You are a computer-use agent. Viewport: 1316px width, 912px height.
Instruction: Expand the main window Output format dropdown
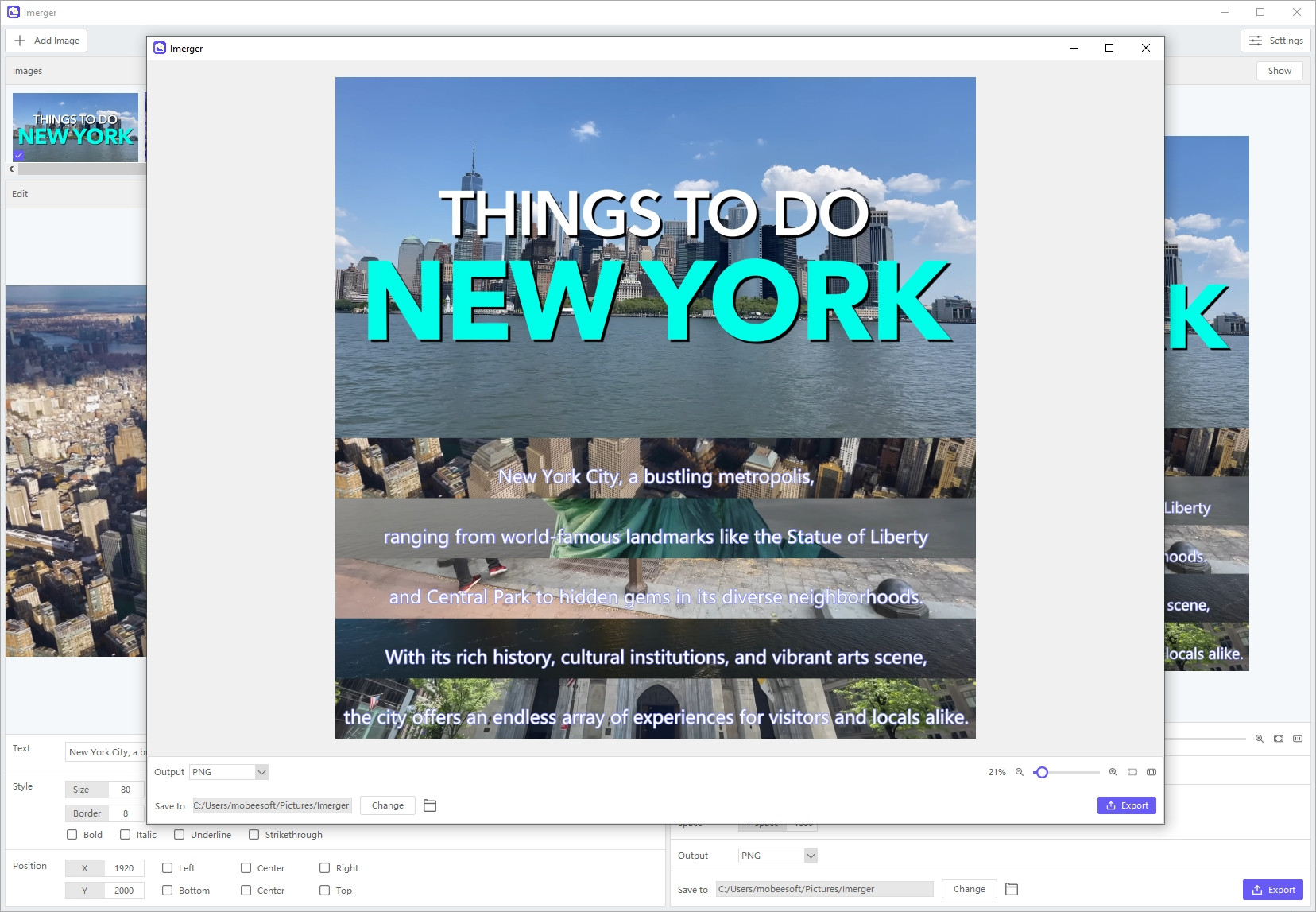click(777, 856)
